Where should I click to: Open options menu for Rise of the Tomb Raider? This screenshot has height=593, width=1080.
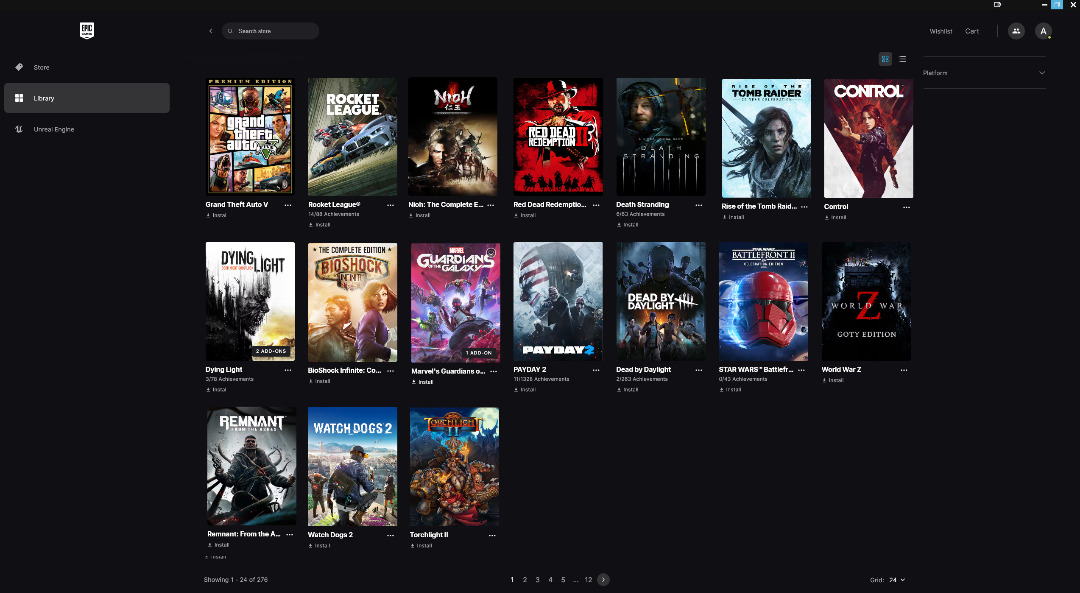[804, 207]
